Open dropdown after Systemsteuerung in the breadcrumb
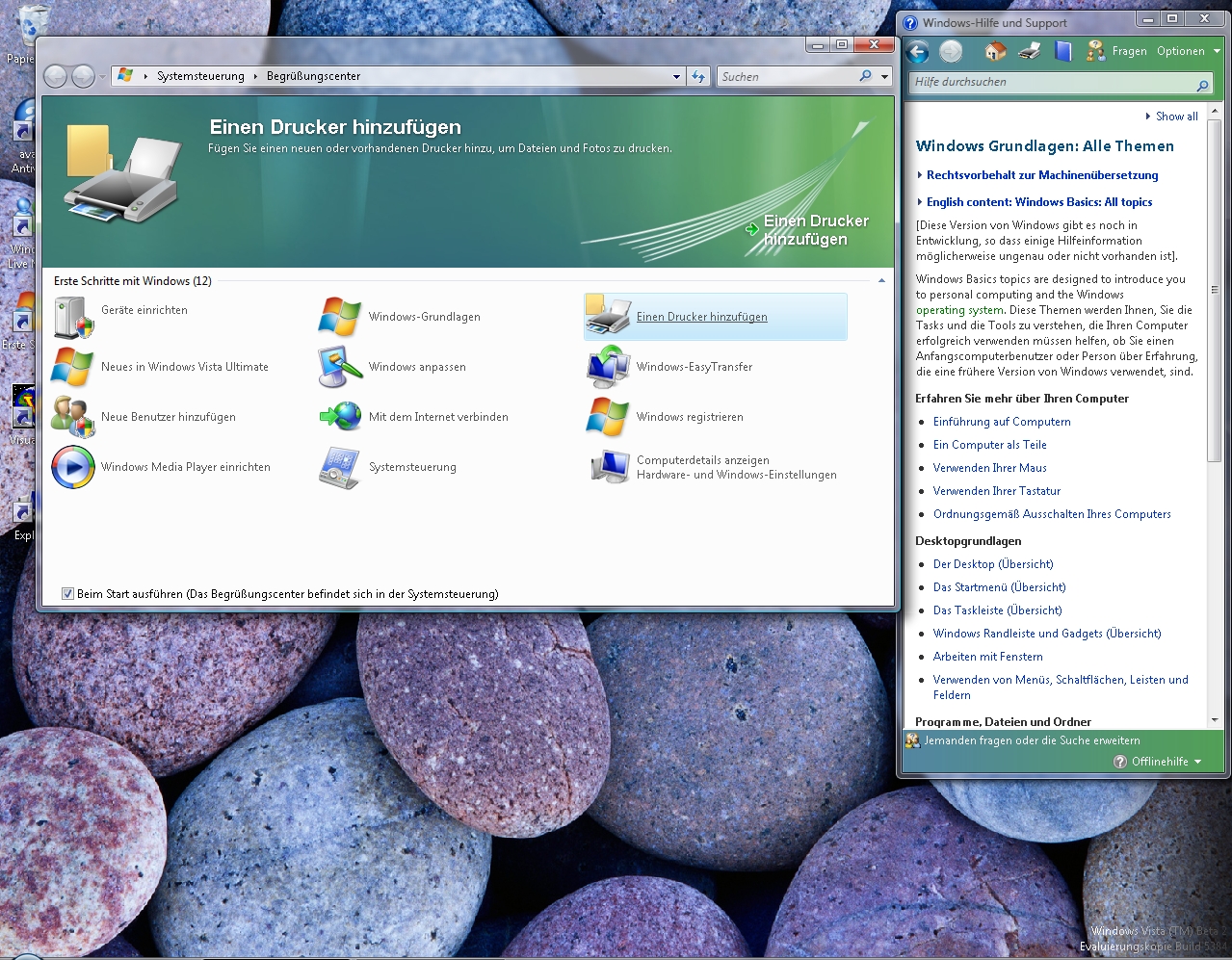This screenshot has height=960, width=1232. coord(256,76)
